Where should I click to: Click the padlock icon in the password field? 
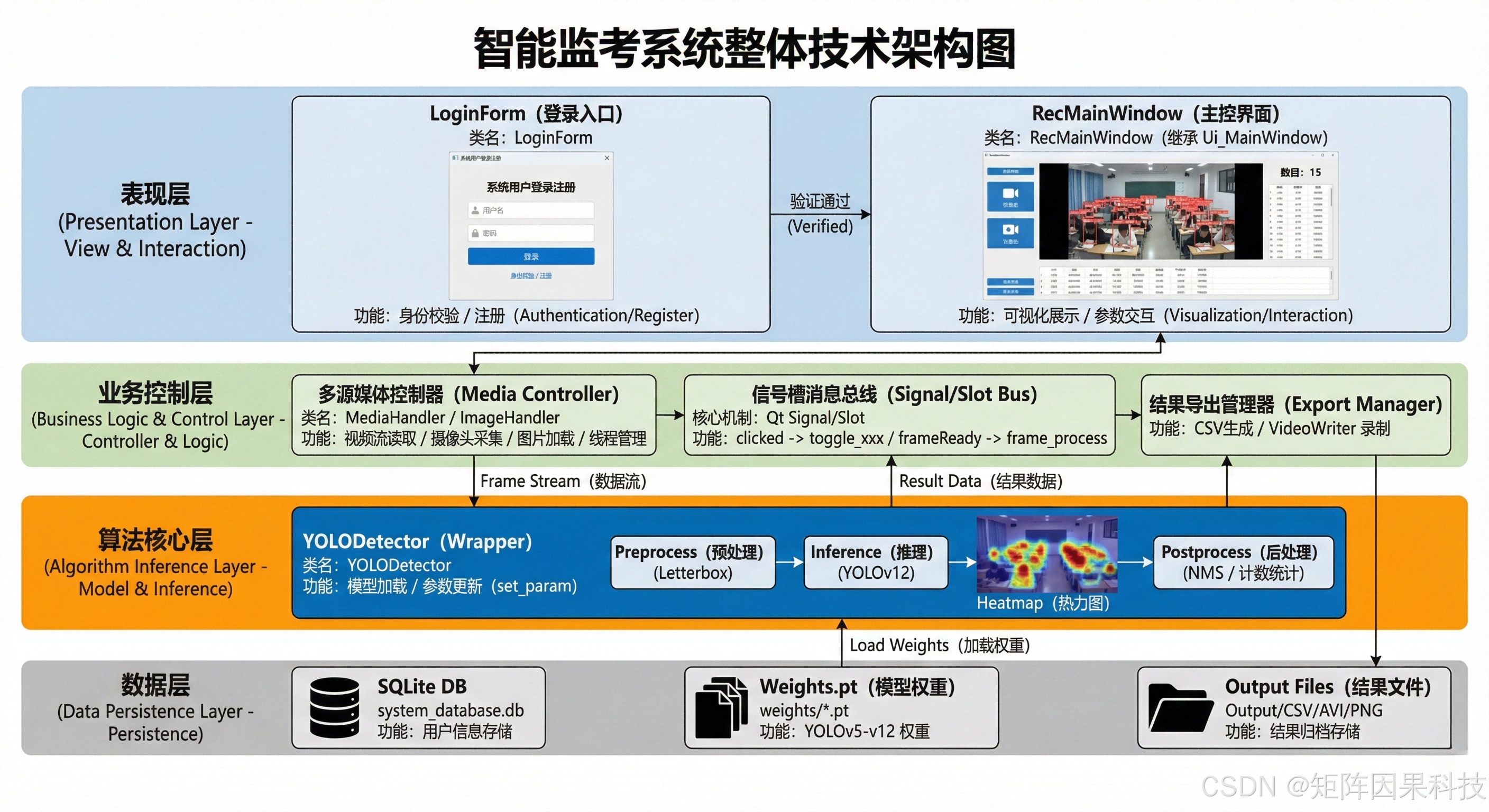click(x=475, y=233)
